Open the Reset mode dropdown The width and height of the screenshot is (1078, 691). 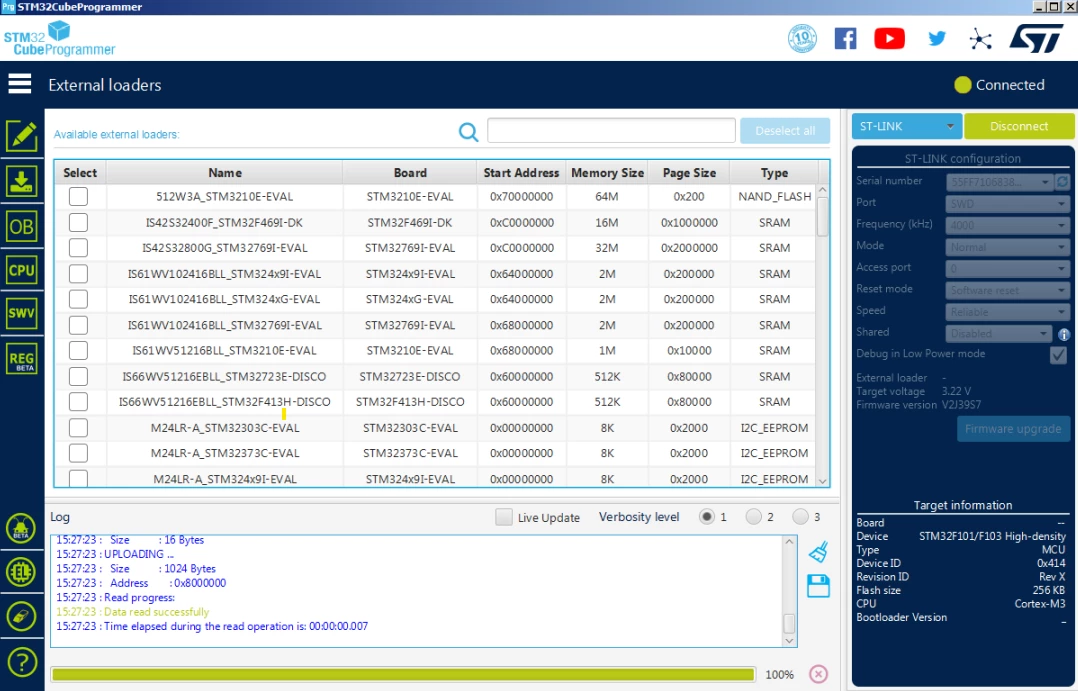pos(1007,290)
